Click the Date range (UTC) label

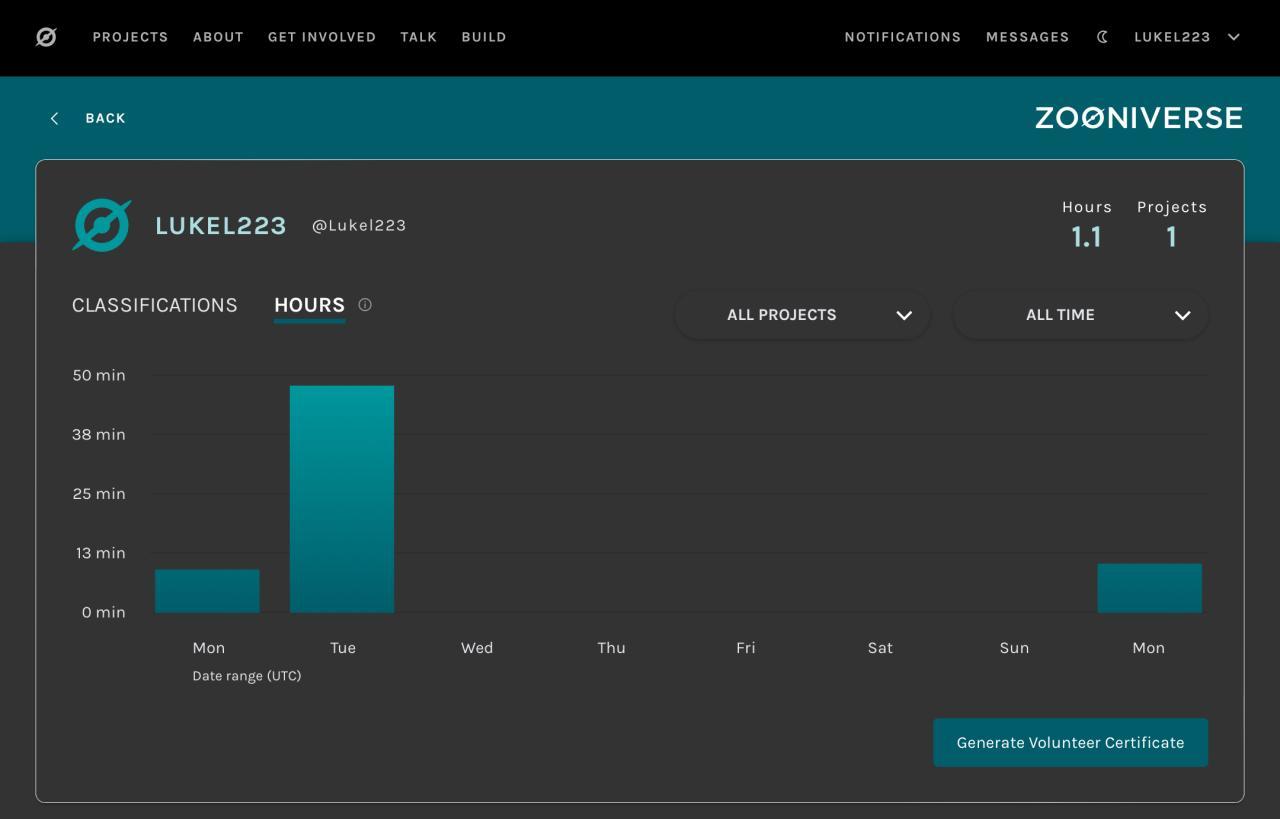pos(247,676)
